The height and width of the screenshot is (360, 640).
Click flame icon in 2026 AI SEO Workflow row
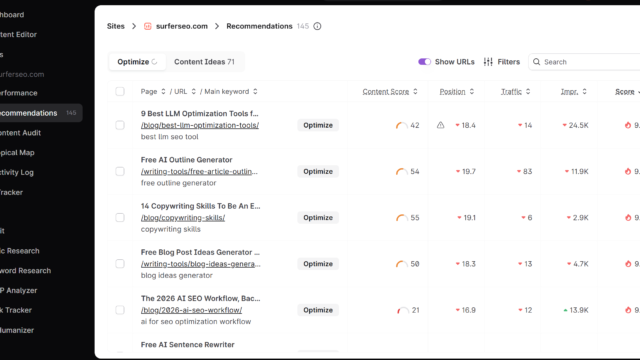[628, 310]
